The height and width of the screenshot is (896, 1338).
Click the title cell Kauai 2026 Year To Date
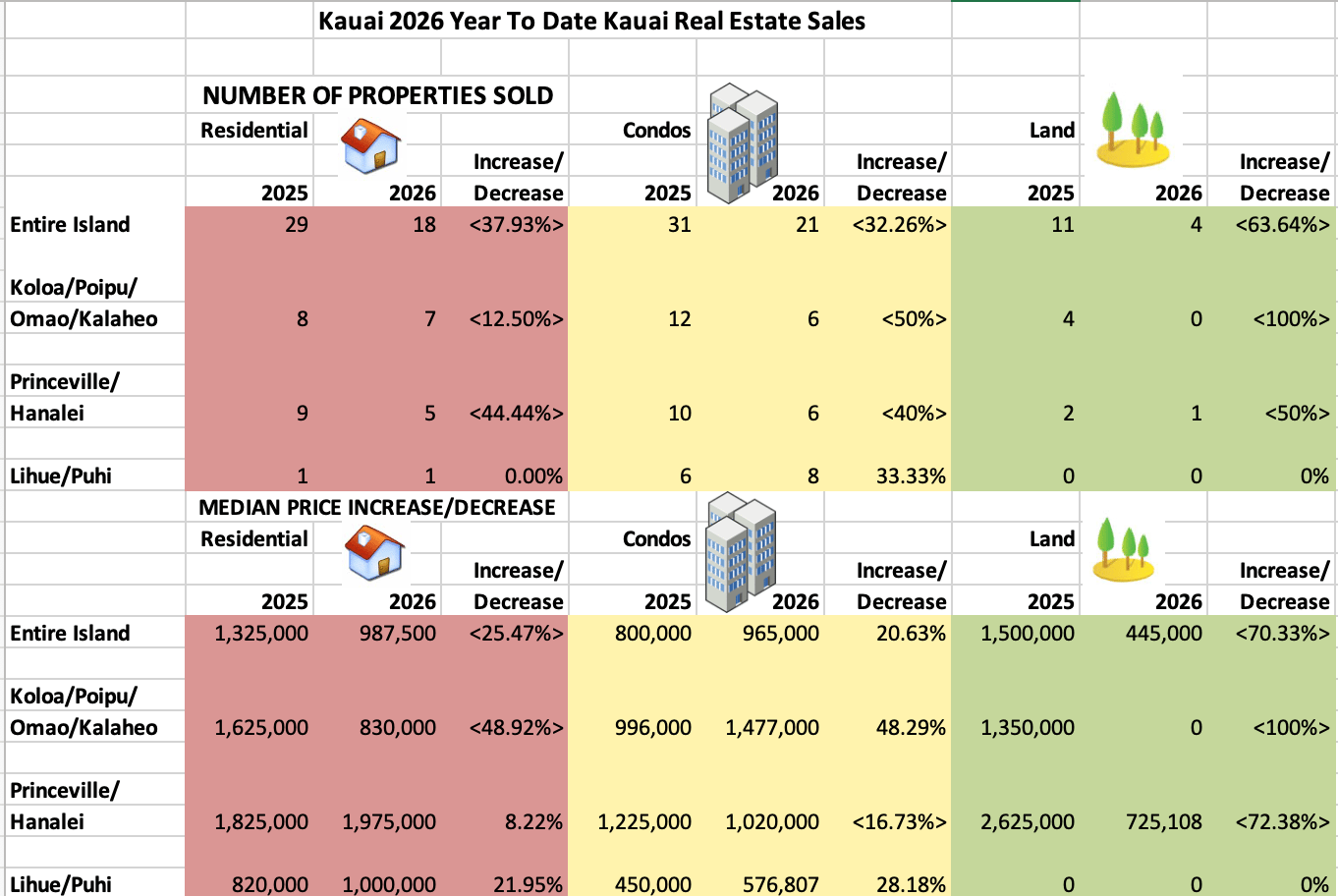click(x=591, y=21)
